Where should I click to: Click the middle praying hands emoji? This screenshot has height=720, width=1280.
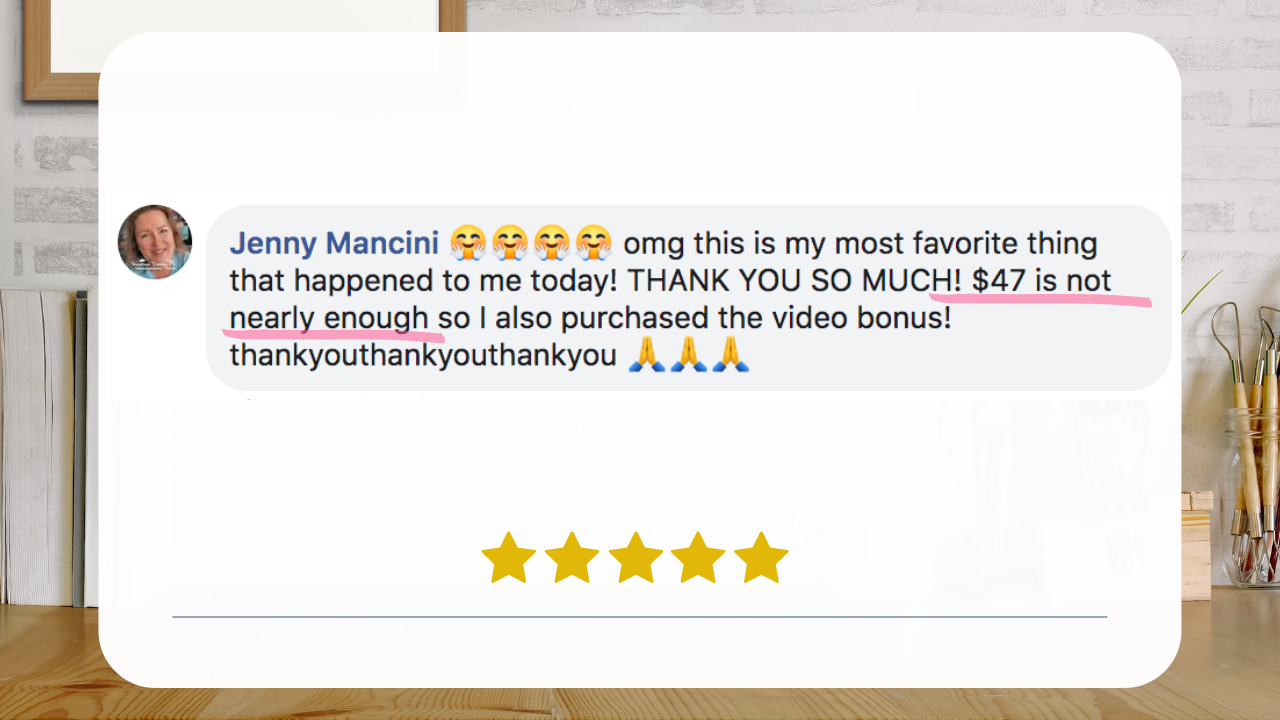[x=688, y=355]
